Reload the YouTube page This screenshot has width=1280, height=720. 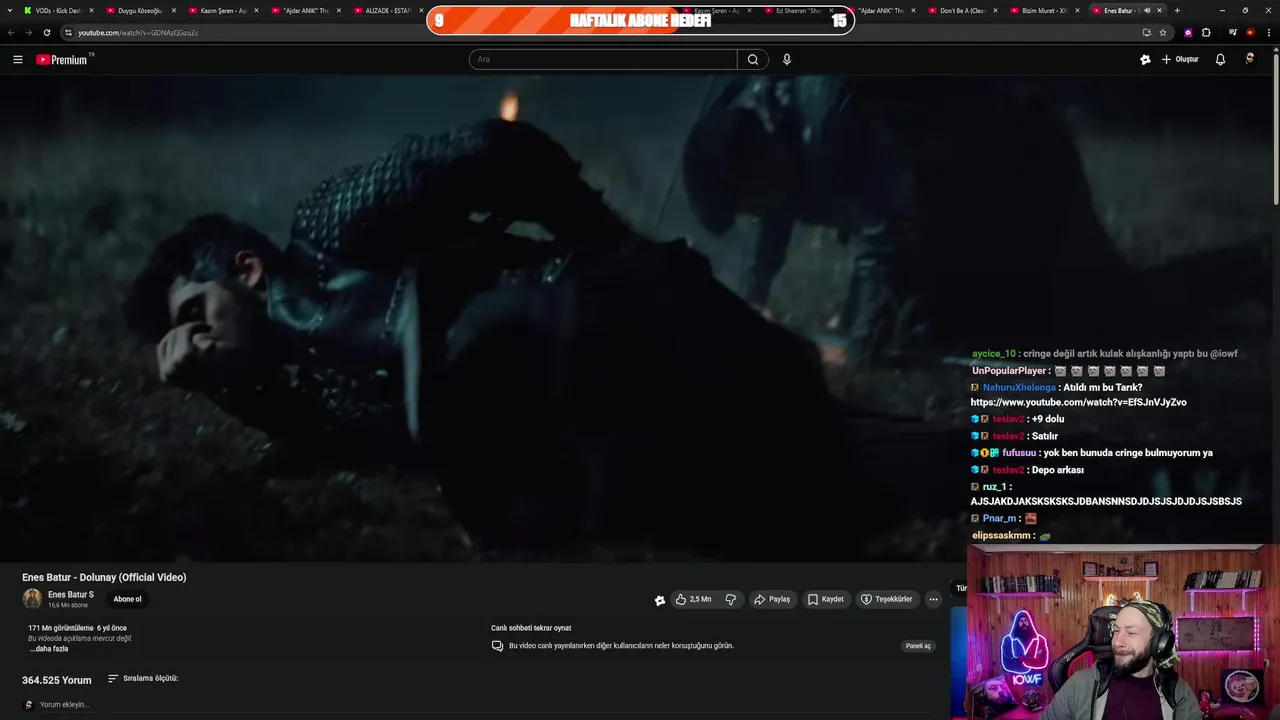coord(47,32)
